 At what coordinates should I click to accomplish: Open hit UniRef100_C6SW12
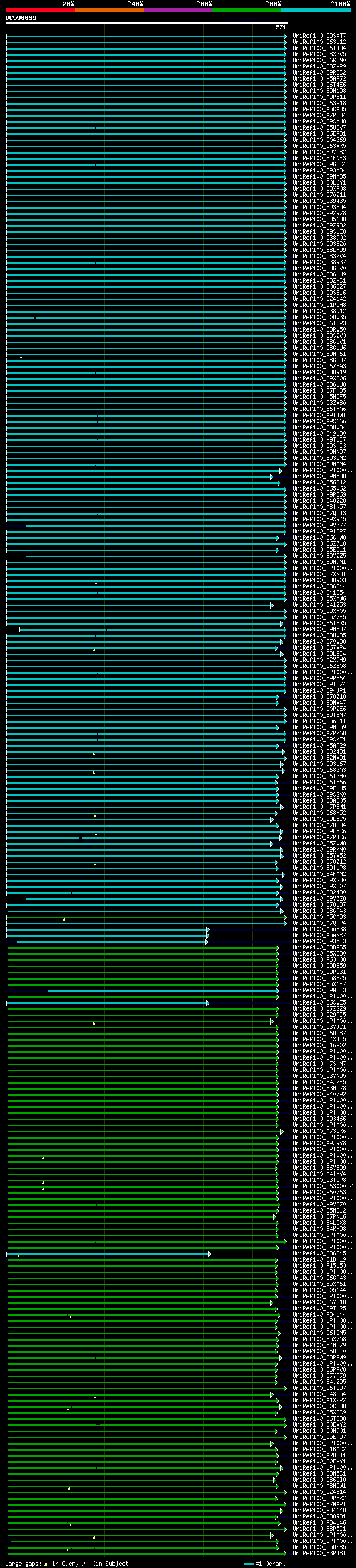319,42
